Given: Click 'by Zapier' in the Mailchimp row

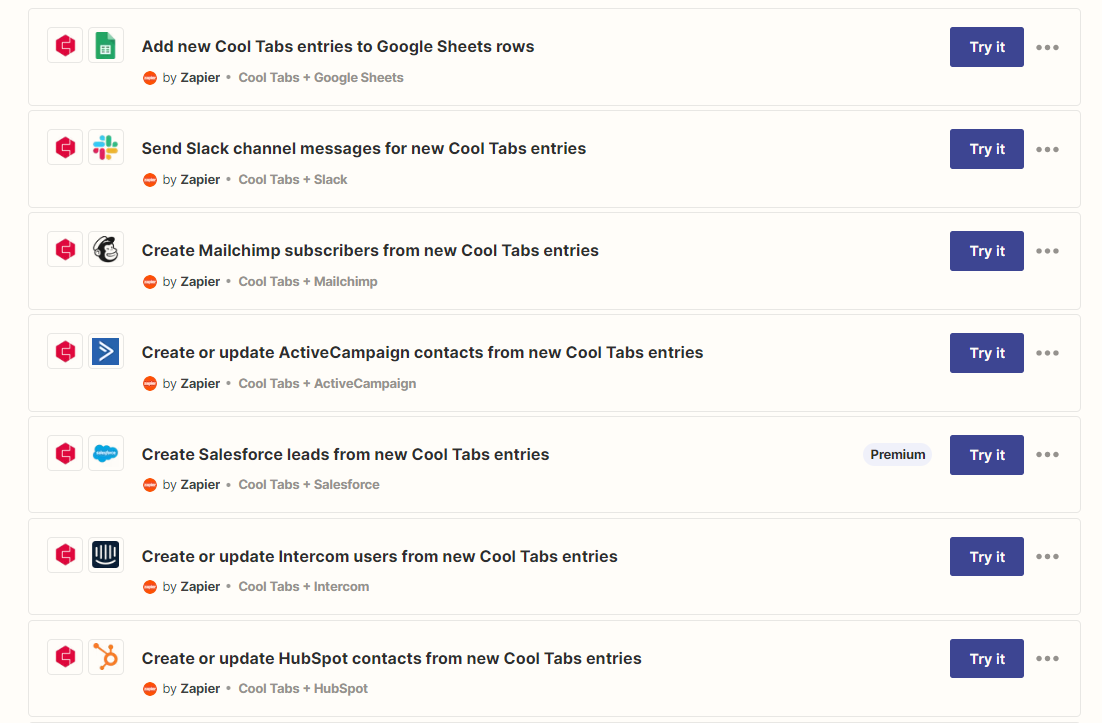Looking at the screenshot, I should click(191, 281).
